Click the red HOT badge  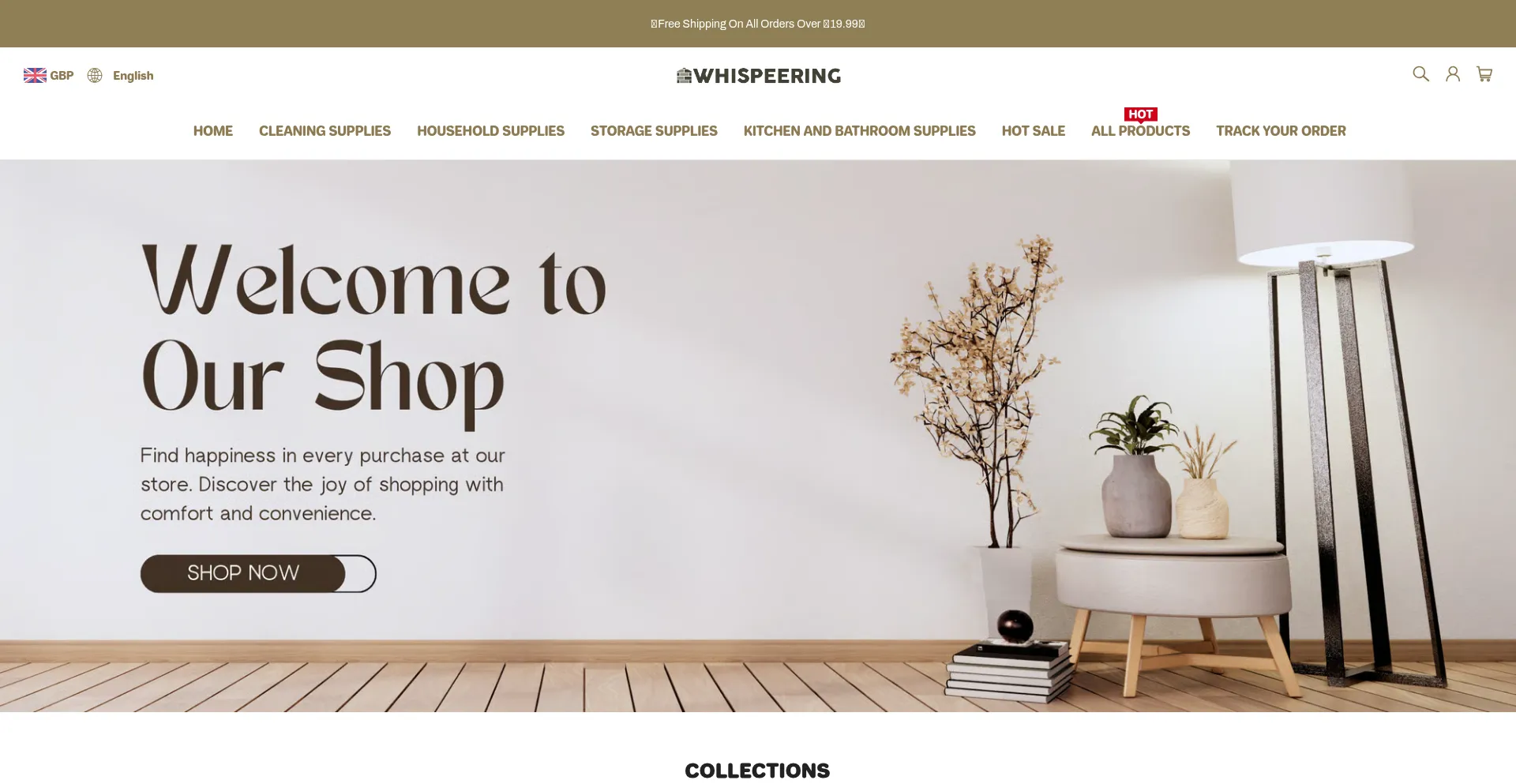pyautogui.click(x=1141, y=114)
